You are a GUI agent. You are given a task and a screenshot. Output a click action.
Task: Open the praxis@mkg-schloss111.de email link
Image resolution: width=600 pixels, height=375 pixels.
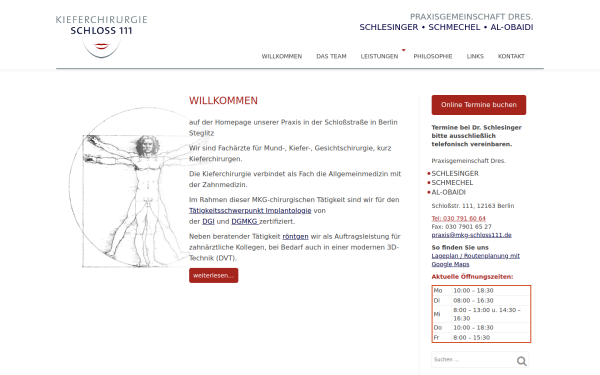point(471,235)
